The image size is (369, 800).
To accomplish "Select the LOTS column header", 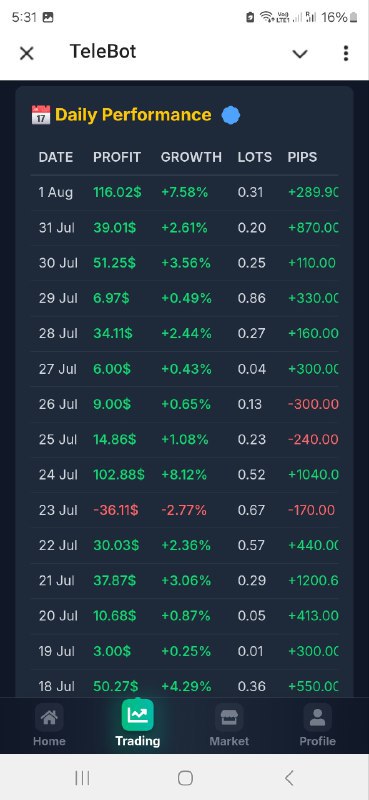I will point(255,157).
